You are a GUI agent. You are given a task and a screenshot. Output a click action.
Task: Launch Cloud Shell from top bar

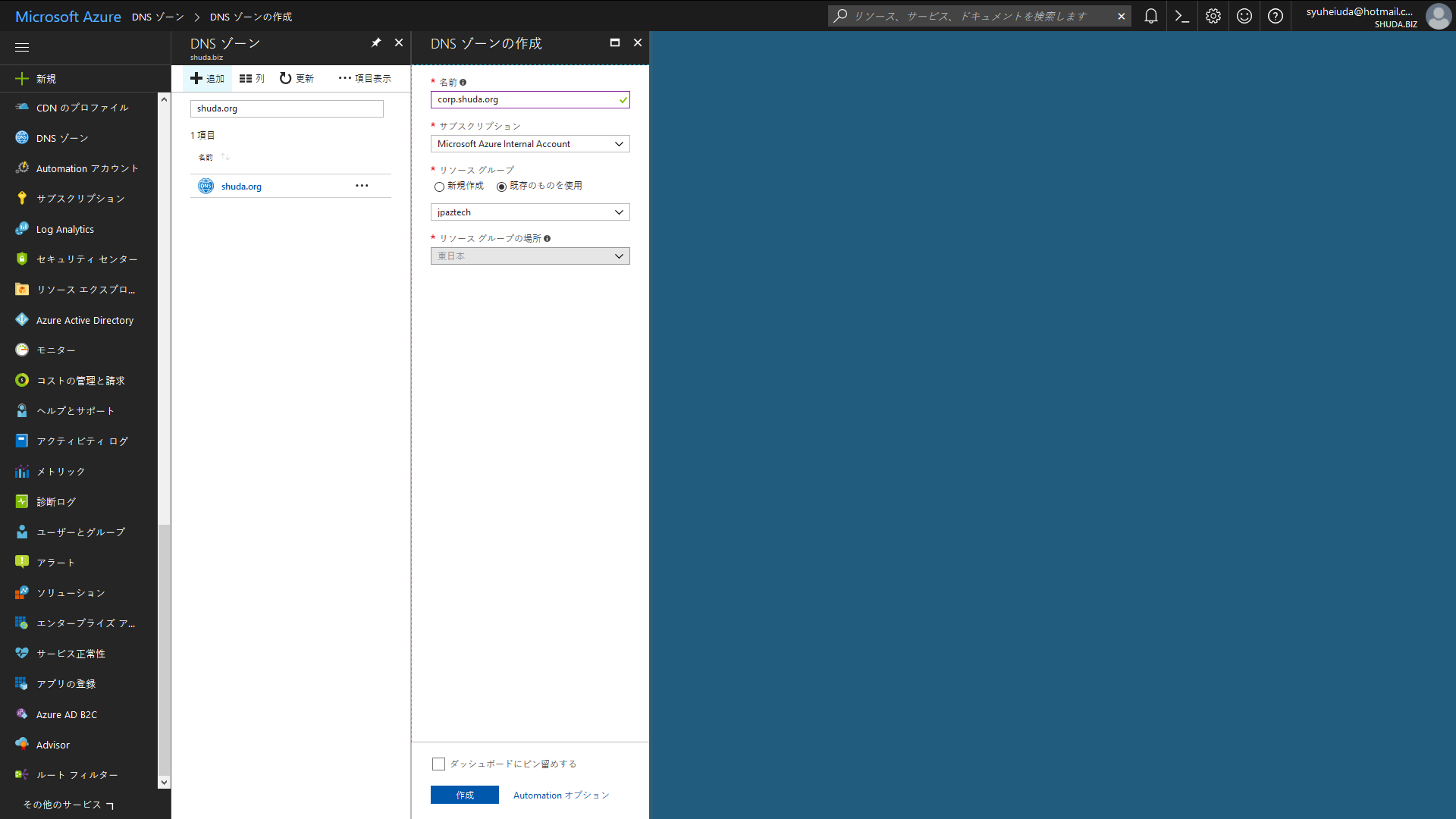pyautogui.click(x=1181, y=16)
